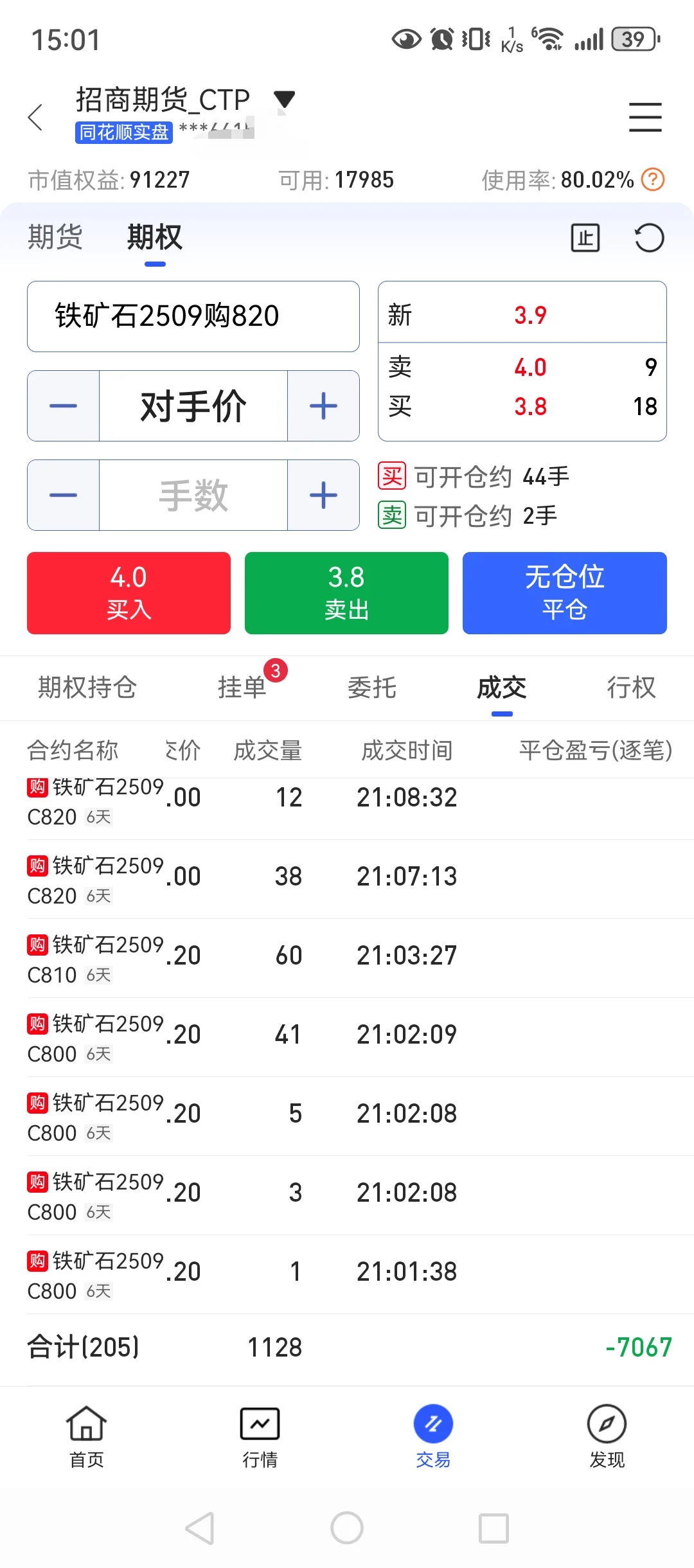Viewport: 694px width, 1568px height.
Task: Tap the green 卖 open position icon
Action: pos(392,515)
